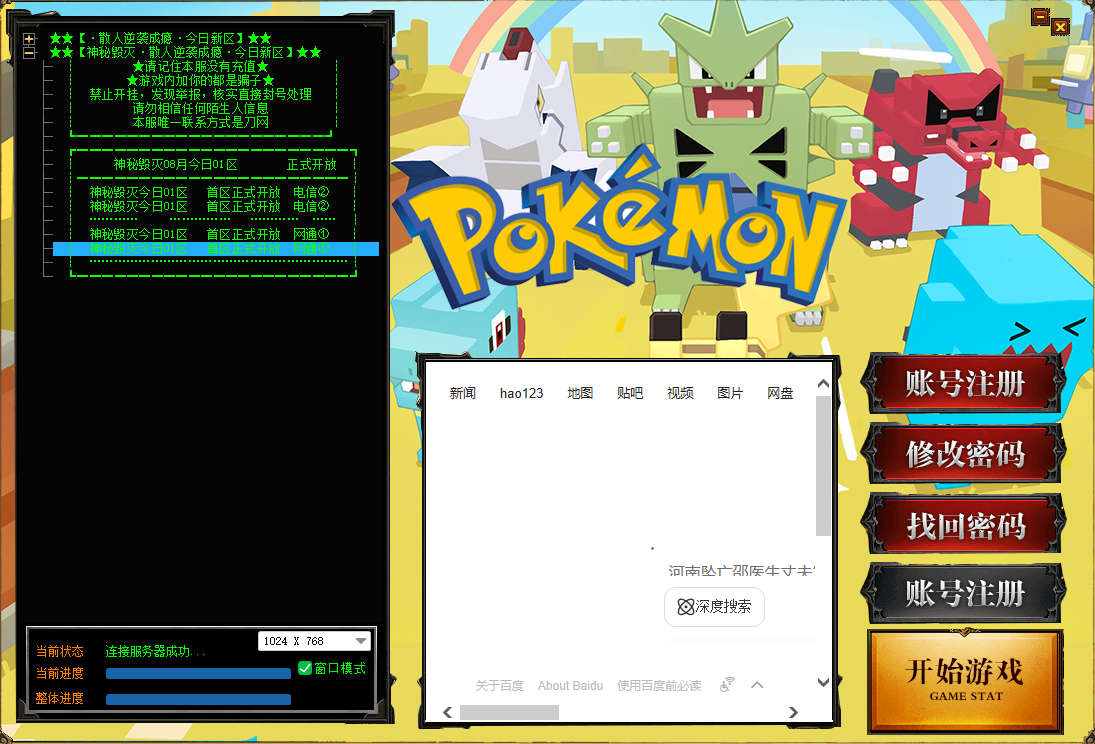Open 地图 in Baidu navigation
1095x744 pixels.
(580, 393)
